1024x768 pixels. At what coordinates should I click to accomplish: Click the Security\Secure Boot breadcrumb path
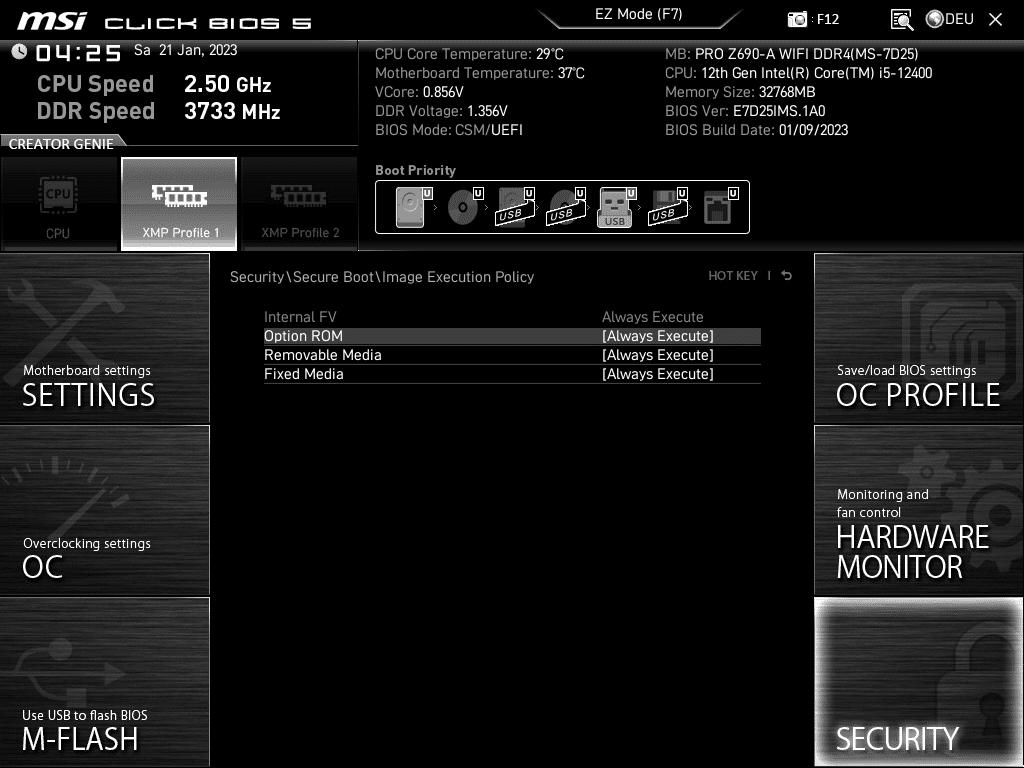tap(382, 277)
